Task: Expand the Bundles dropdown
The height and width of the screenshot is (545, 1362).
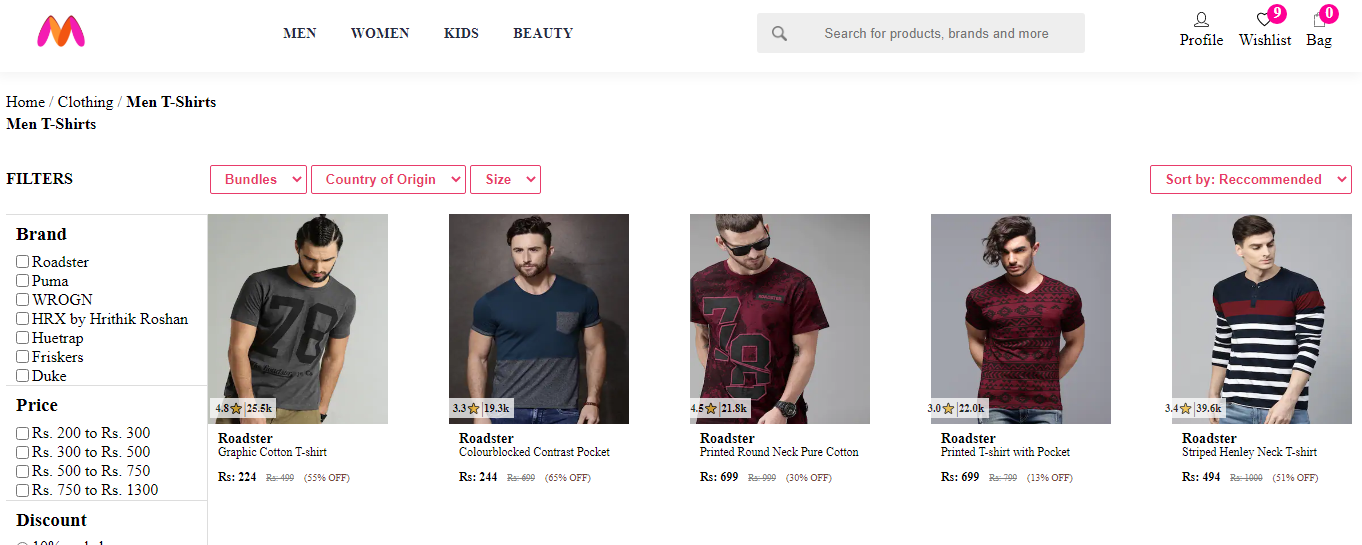Action: point(258,180)
